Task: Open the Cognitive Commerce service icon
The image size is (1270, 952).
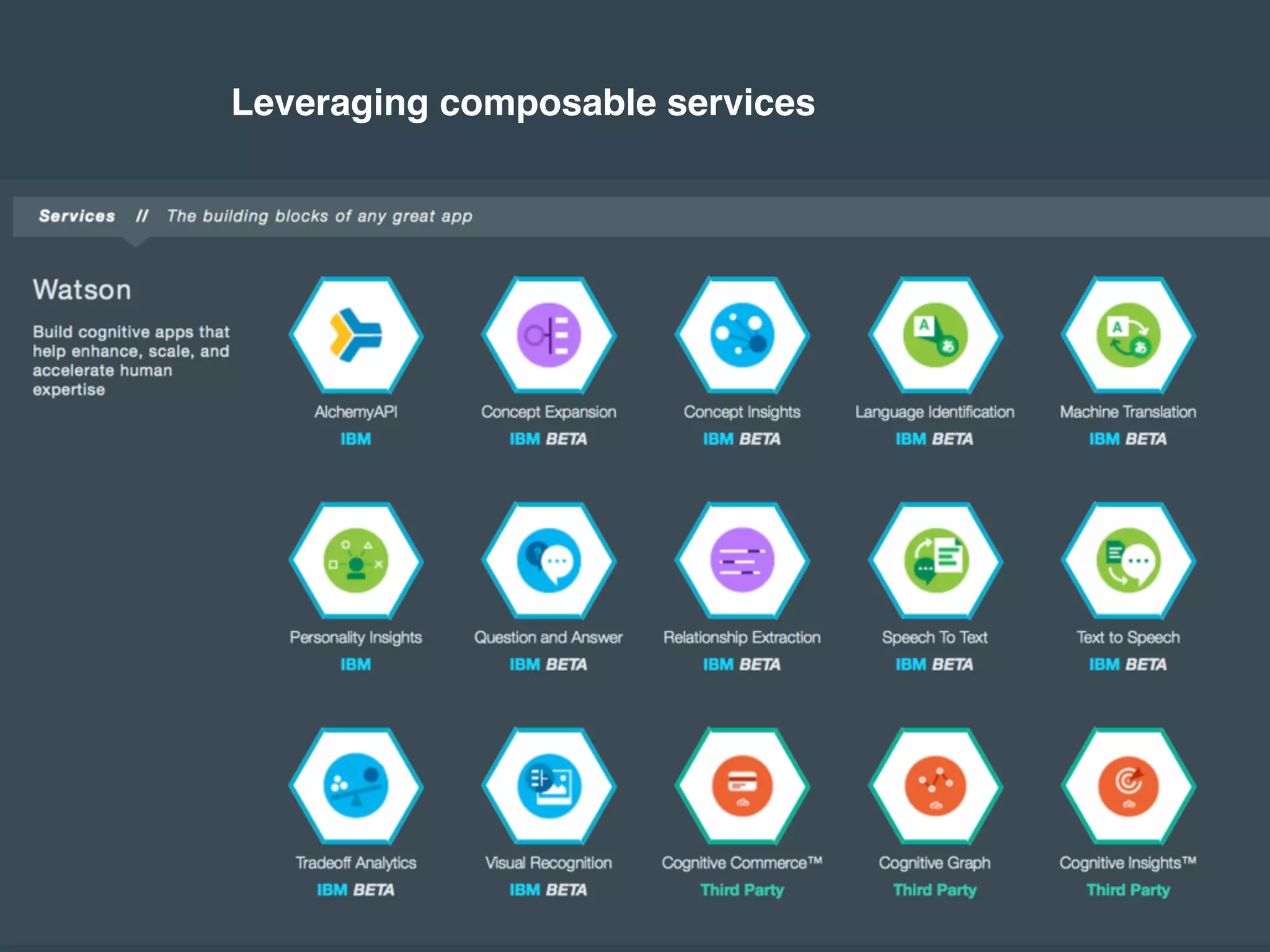Action: tap(742, 786)
